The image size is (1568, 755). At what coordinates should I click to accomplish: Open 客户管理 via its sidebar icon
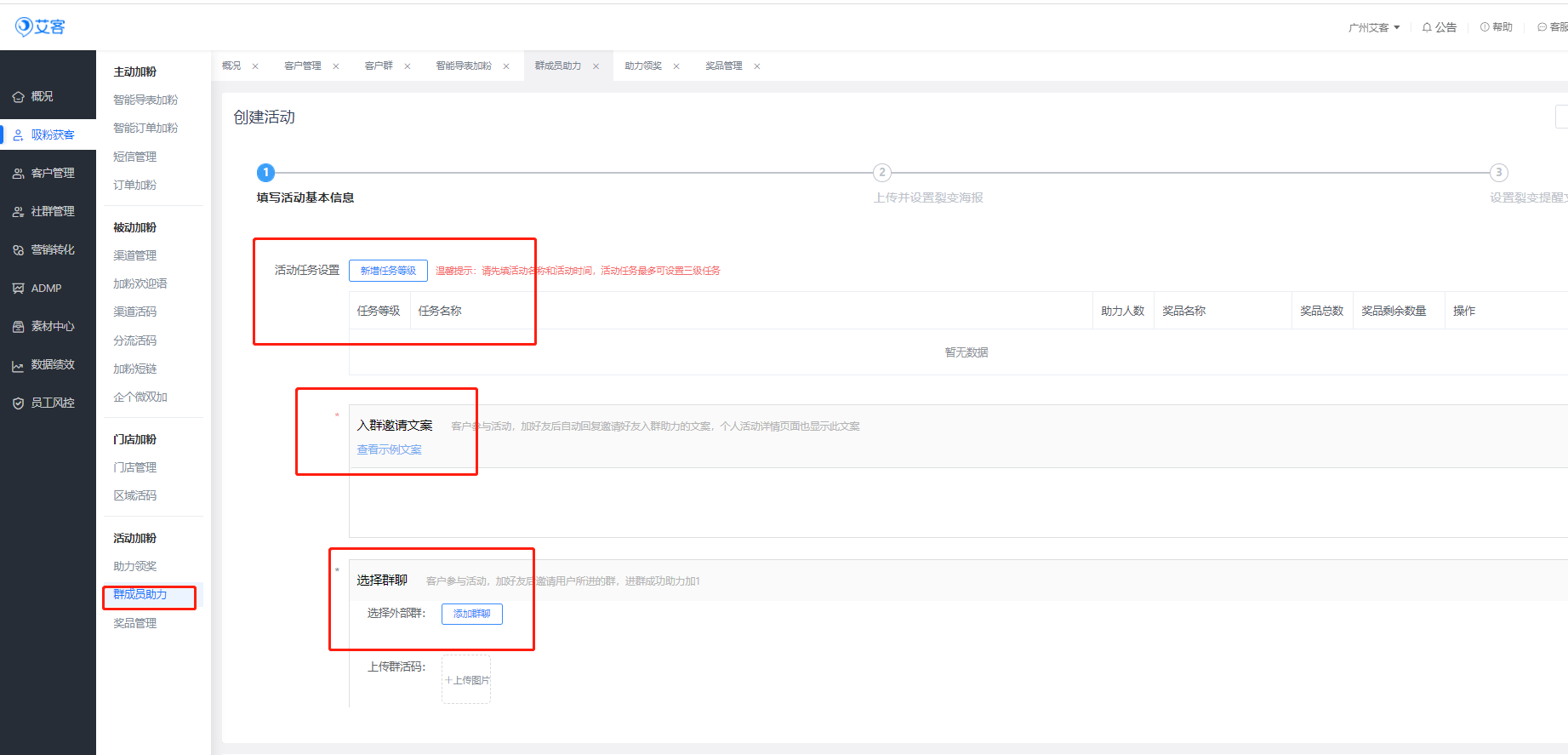pyautogui.click(x=18, y=174)
